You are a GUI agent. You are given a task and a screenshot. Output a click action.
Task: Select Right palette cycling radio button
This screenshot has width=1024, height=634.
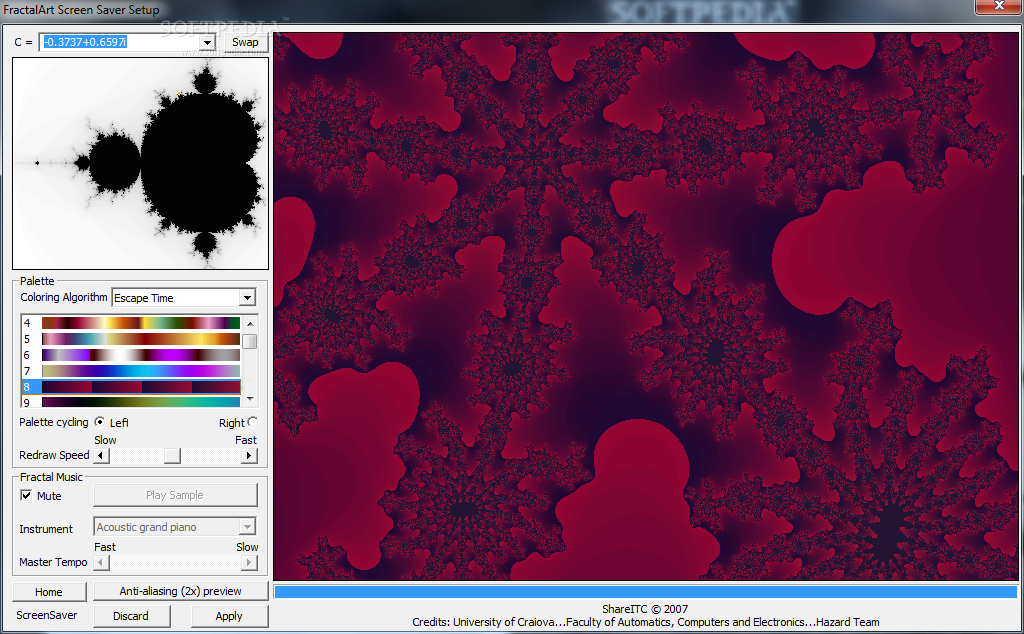pyautogui.click(x=253, y=422)
